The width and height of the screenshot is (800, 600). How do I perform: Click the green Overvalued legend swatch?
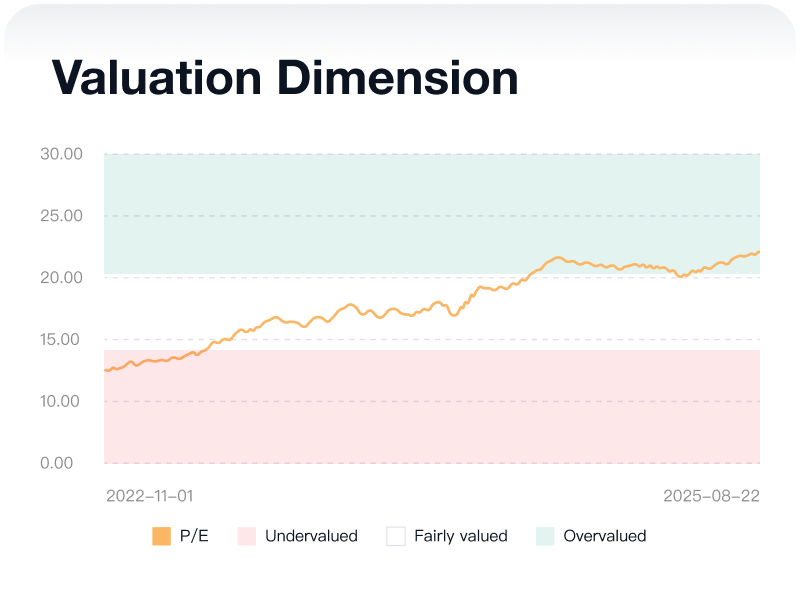(545, 536)
